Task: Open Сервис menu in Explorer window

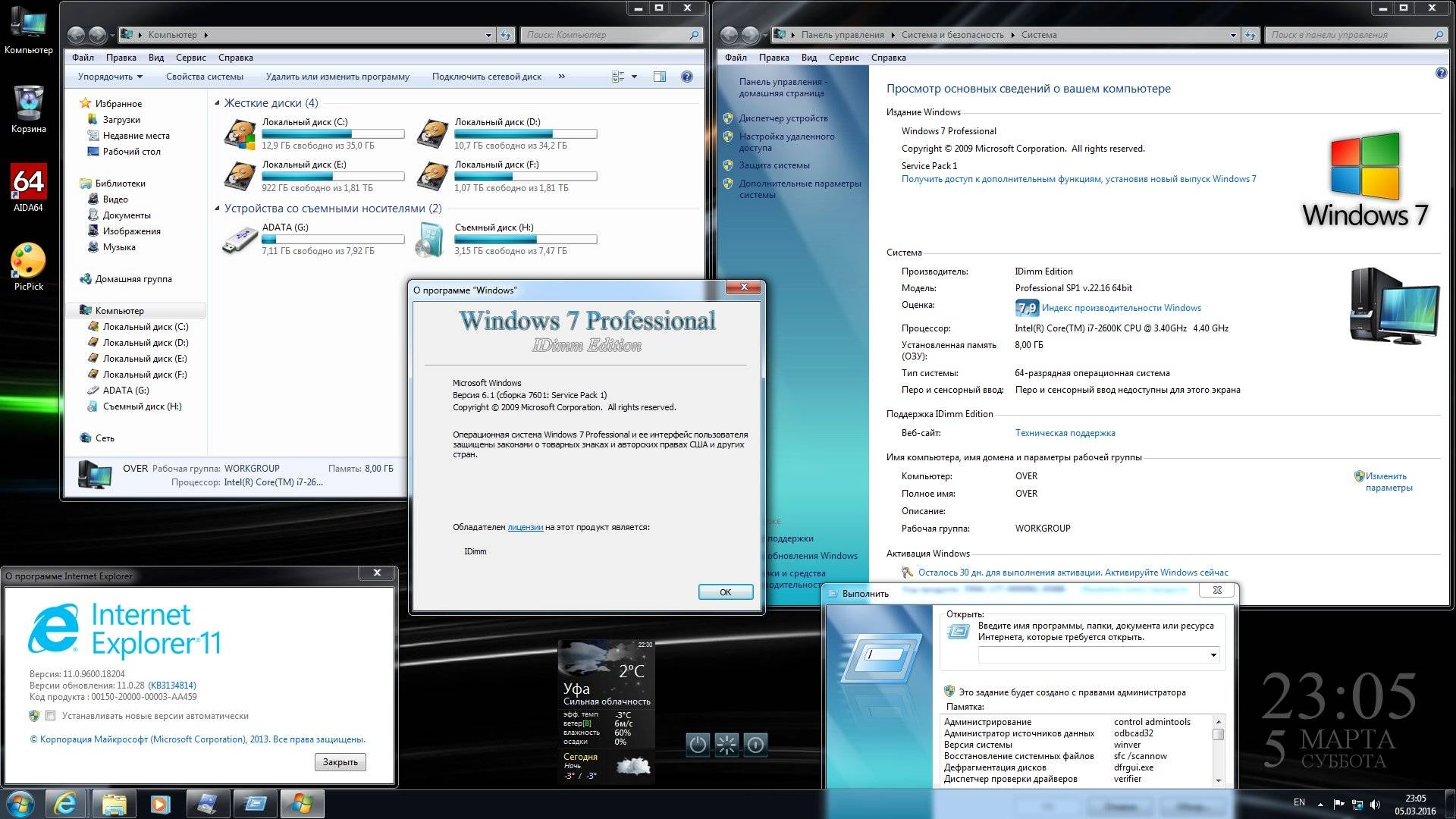Action: click(x=191, y=58)
